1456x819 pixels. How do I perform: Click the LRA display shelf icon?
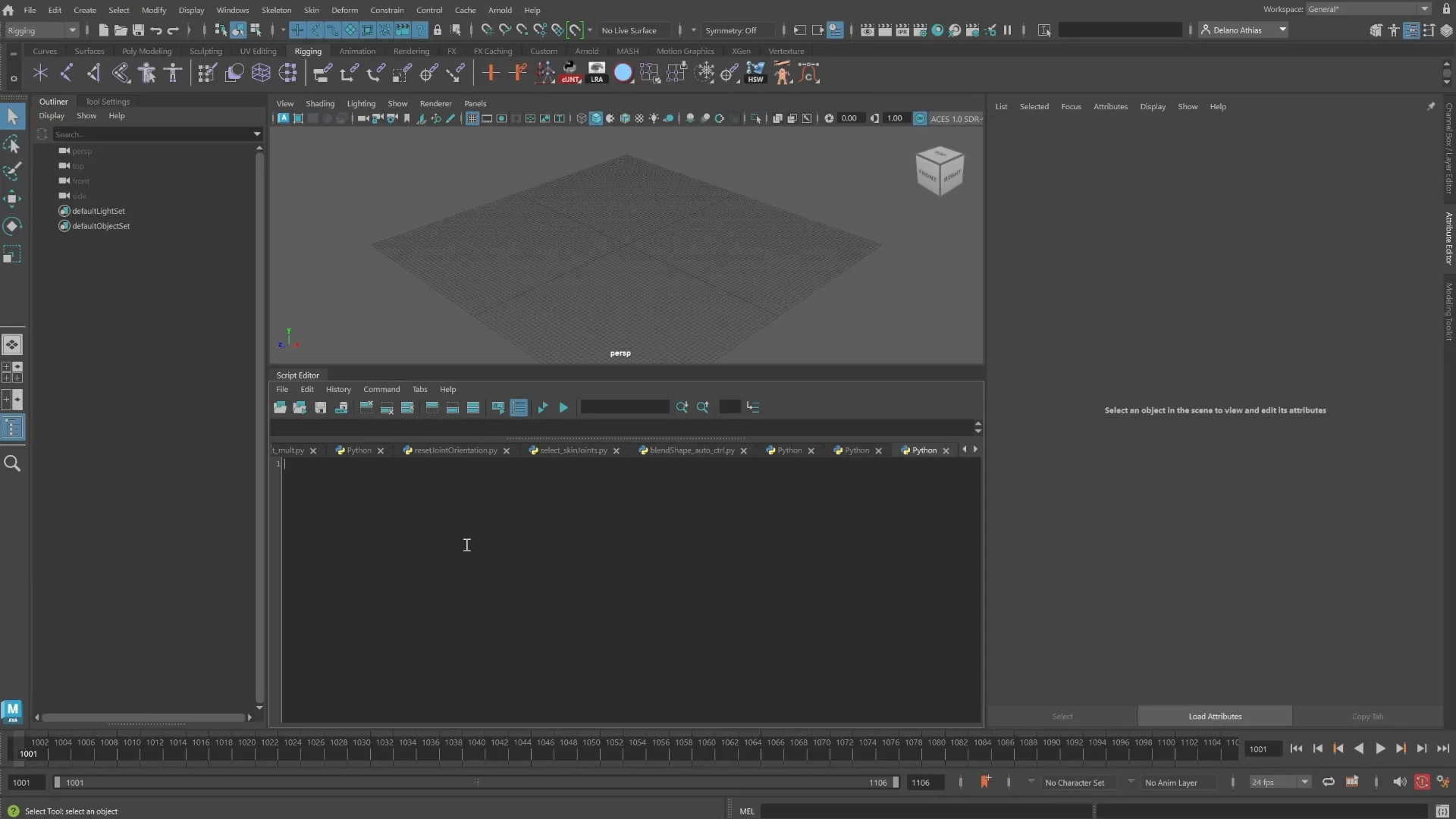[x=597, y=73]
